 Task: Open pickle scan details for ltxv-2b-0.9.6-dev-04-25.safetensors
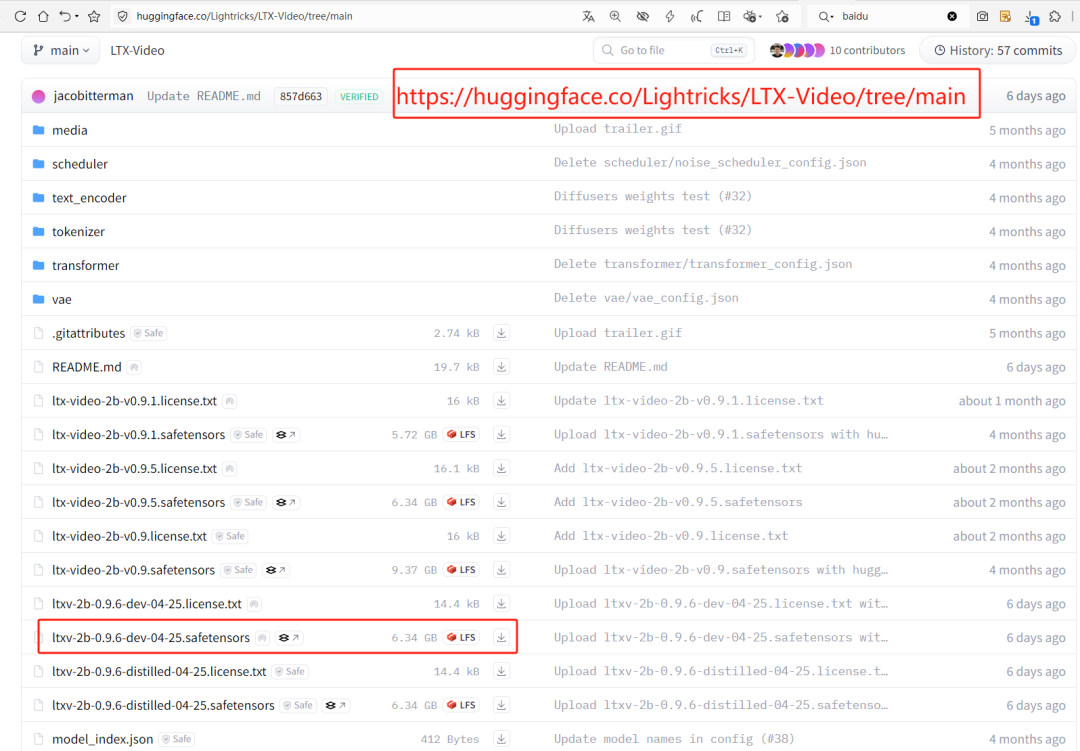pyautogui.click(x=289, y=638)
